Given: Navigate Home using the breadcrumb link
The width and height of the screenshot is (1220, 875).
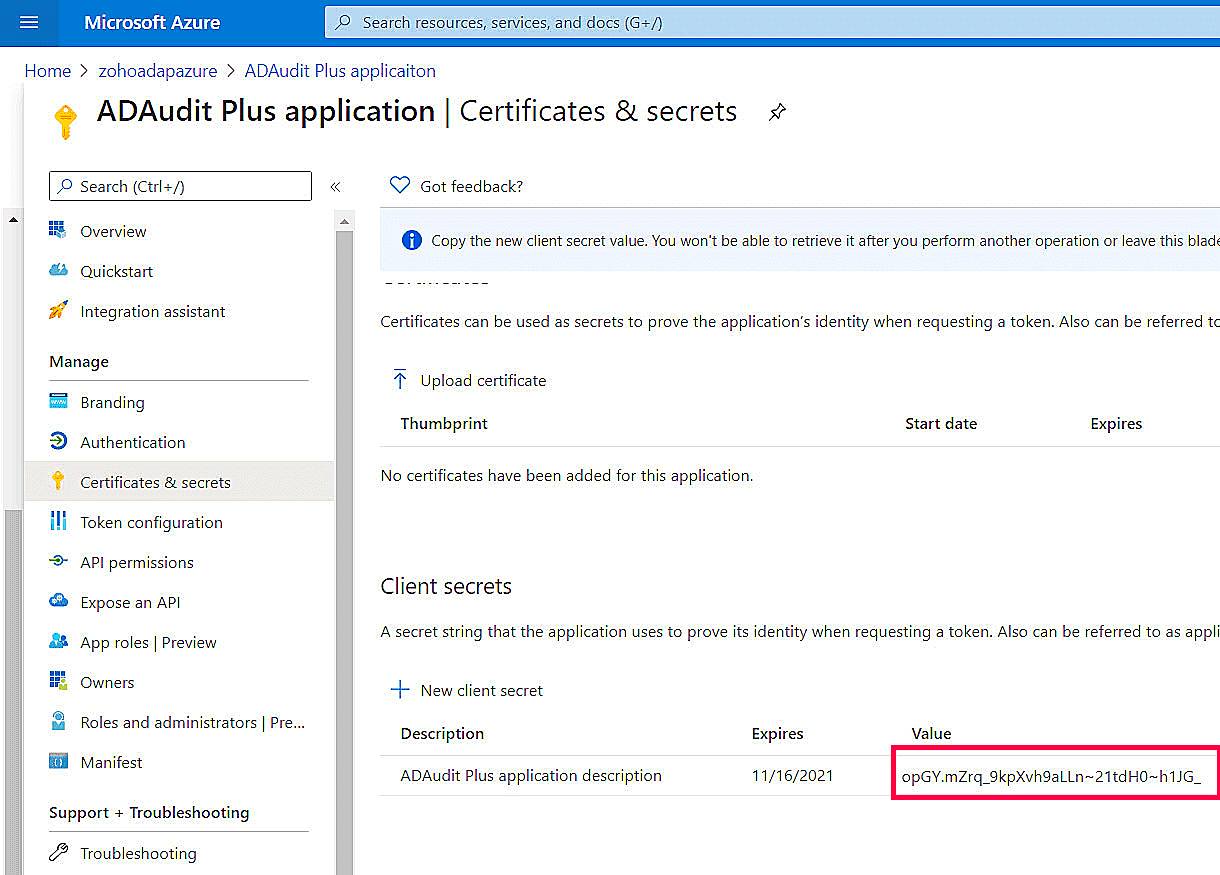Looking at the screenshot, I should pyautogui.click(x=47, y=70).
